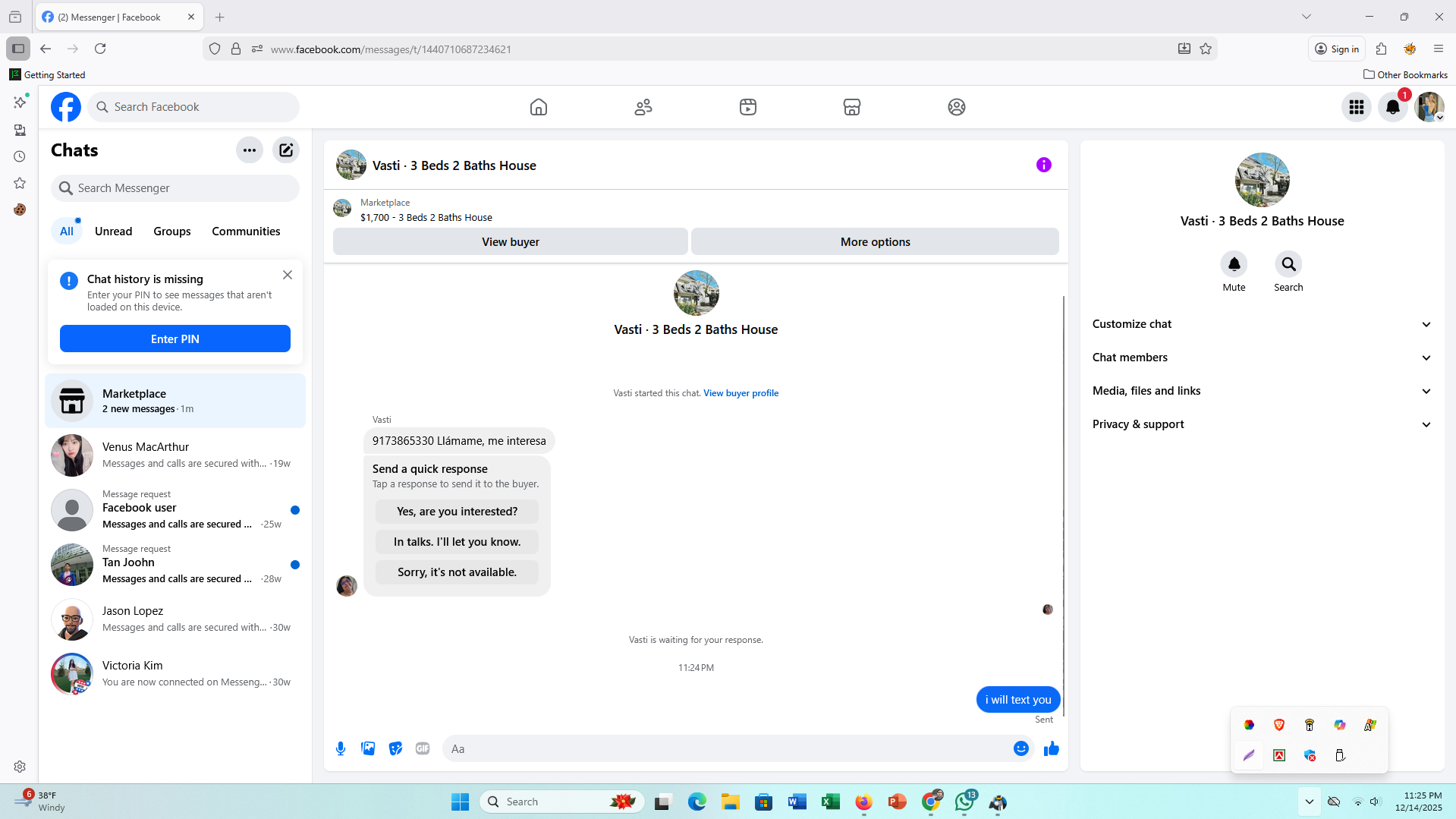Show hidden system tray icons chevron
Image resolution: width=1456 pixels, height=819 pixels.
[x=1310, y=802]
